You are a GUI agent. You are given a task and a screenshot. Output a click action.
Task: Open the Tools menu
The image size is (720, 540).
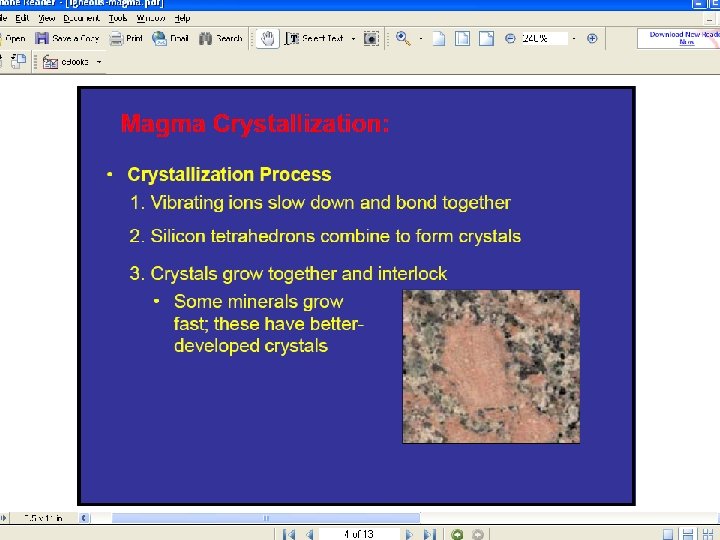(x=118, y=18)
